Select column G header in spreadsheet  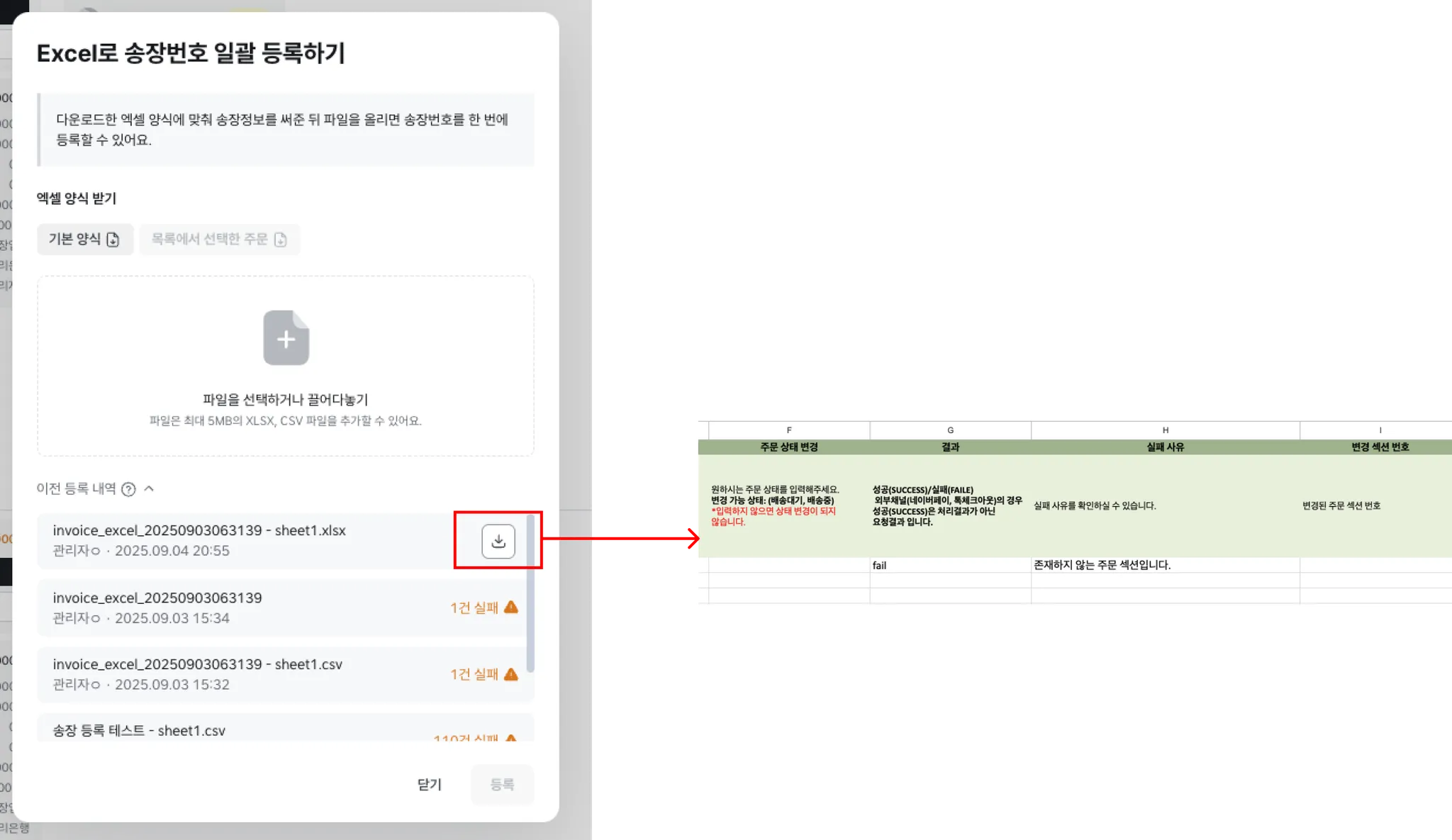(x=950, y=430)
